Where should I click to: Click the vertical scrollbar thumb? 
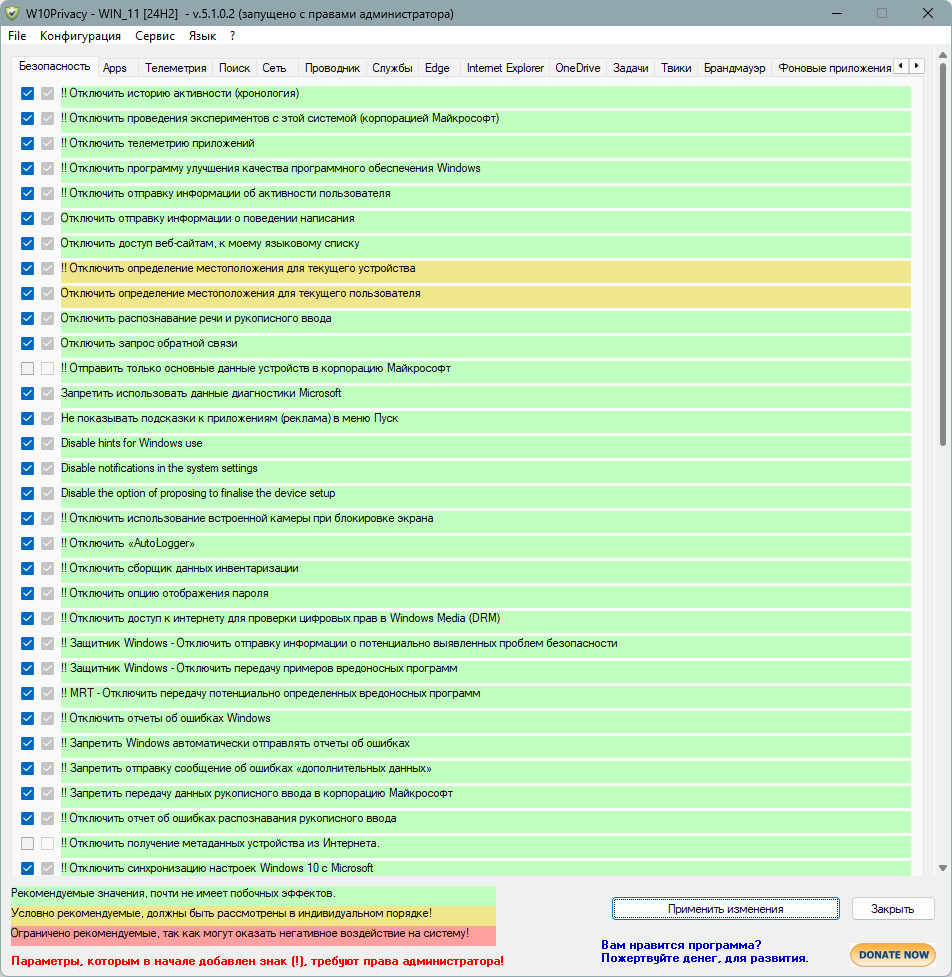pyautogui.click(x=943, y=255)
